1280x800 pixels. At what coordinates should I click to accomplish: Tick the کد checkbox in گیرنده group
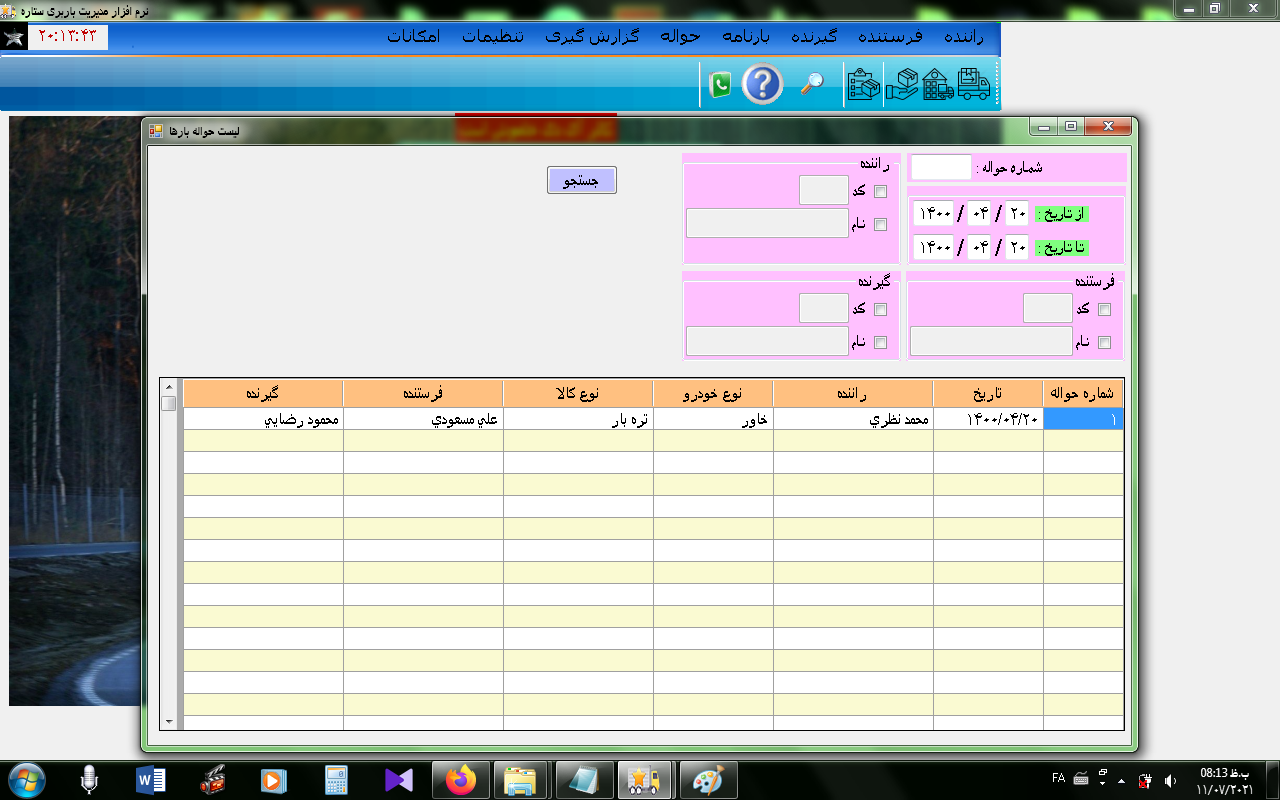880,309
